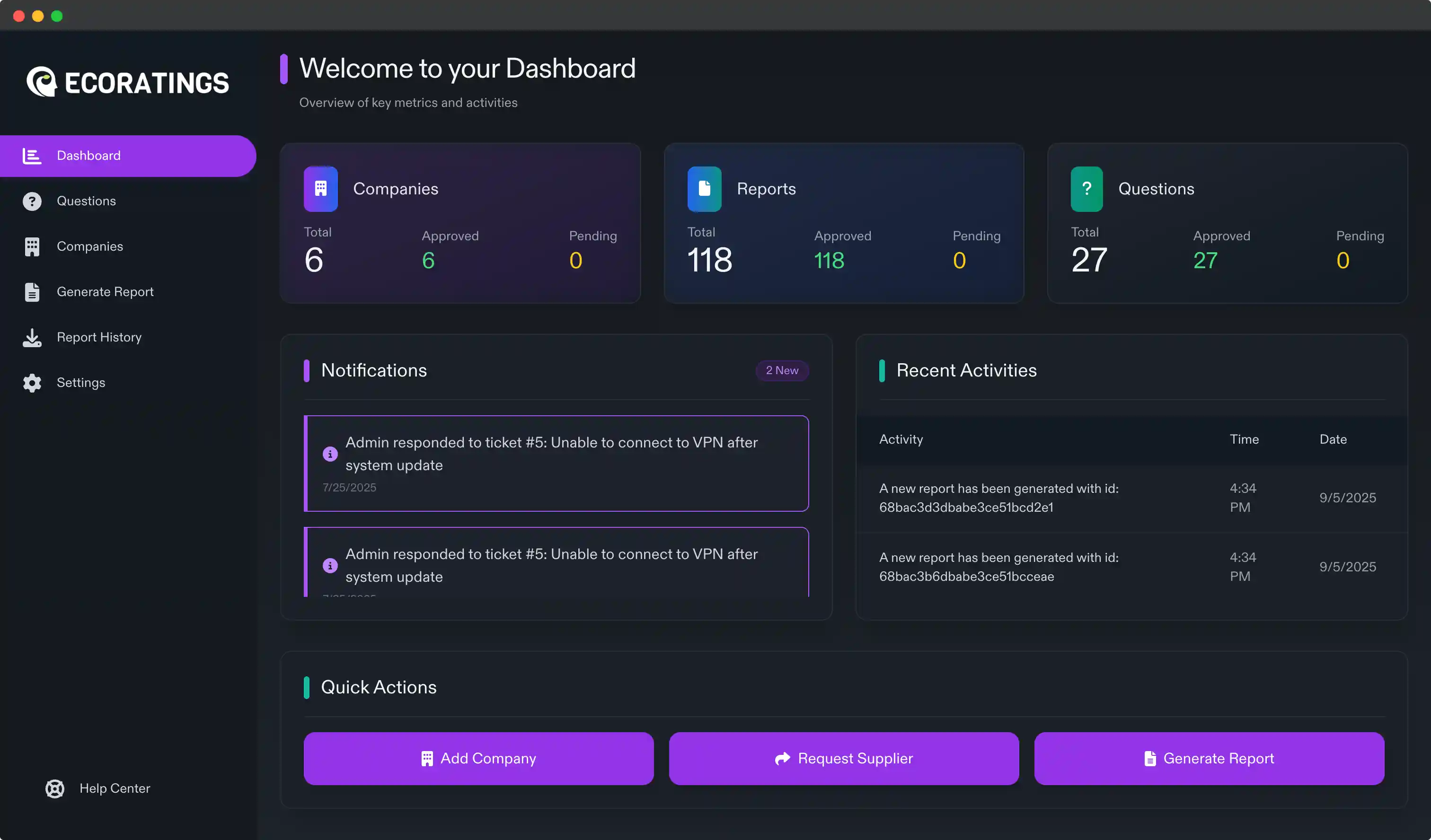Click the Report History download icon
The height and width of the screenshot is (840, 1431).
tap(32, 337)
